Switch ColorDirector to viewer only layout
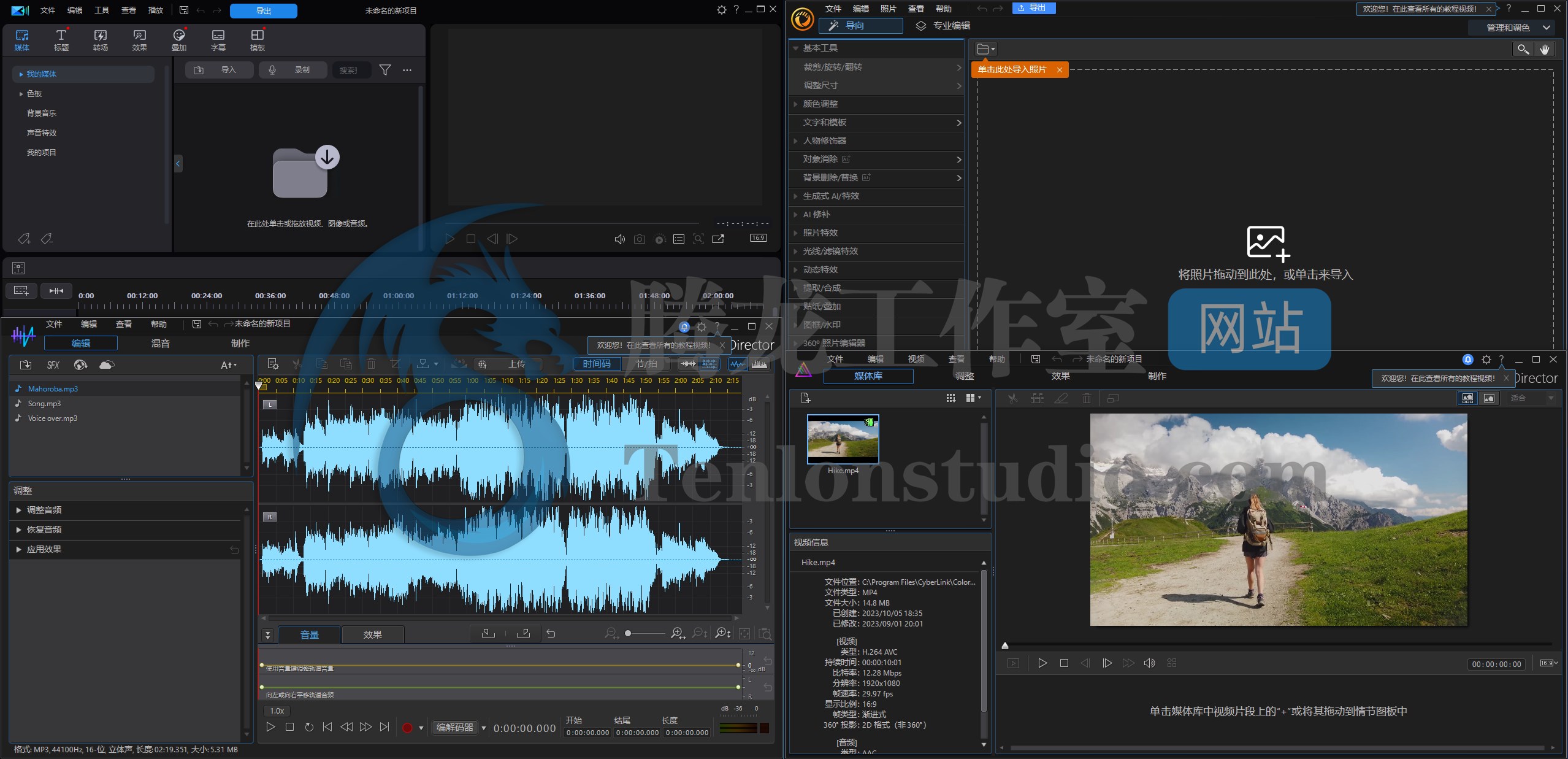Viewport: 1568px width, 759px height. (x=1489, y=398)
